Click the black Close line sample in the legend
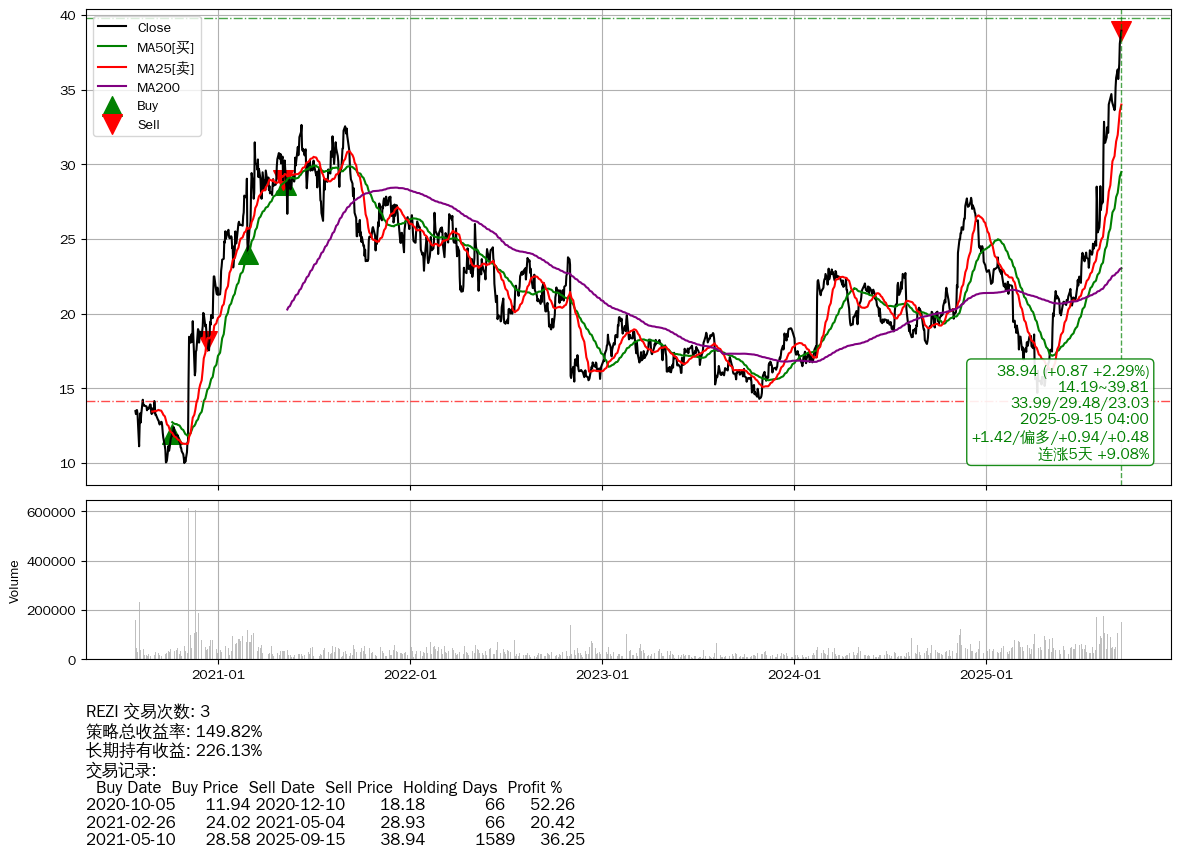Screen dimensions: 1180x857 pos(112,28)
